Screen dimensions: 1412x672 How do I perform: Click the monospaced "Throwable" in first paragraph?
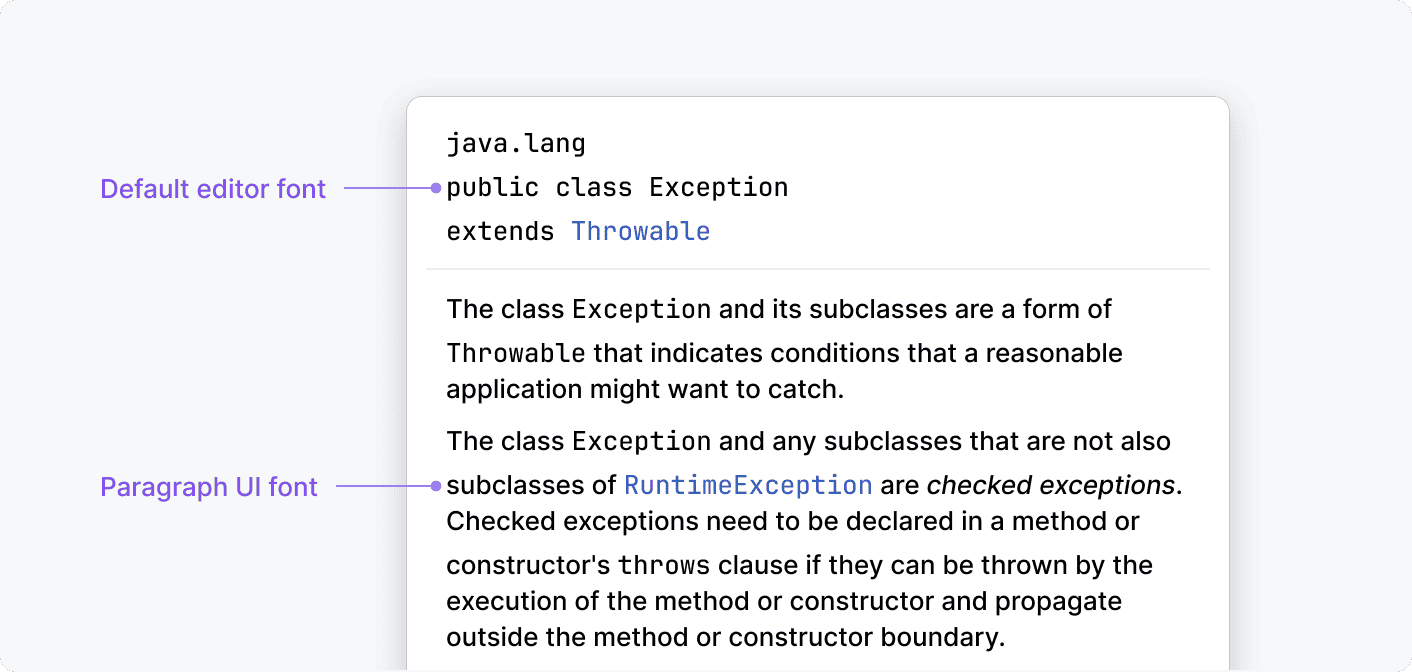coord(515,354)
